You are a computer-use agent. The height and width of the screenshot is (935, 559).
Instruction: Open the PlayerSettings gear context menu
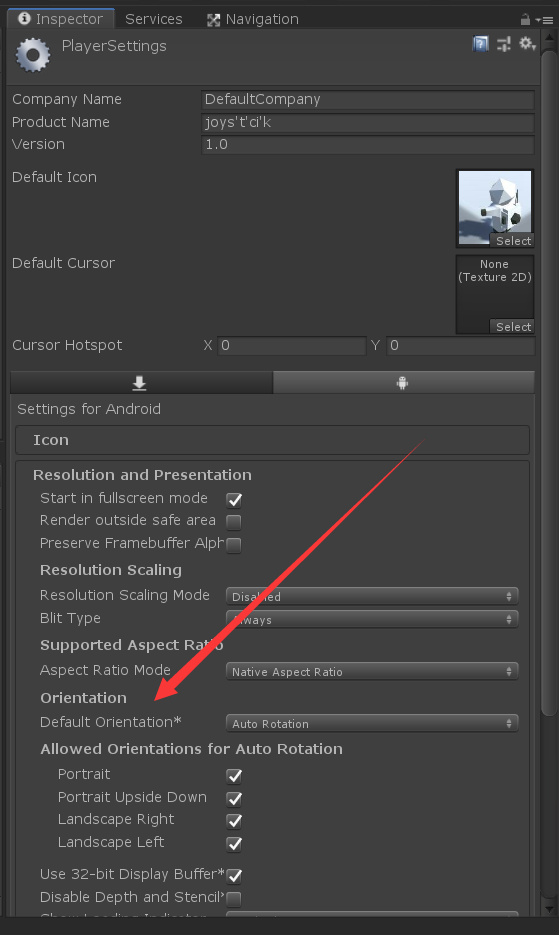pos(527,44)
